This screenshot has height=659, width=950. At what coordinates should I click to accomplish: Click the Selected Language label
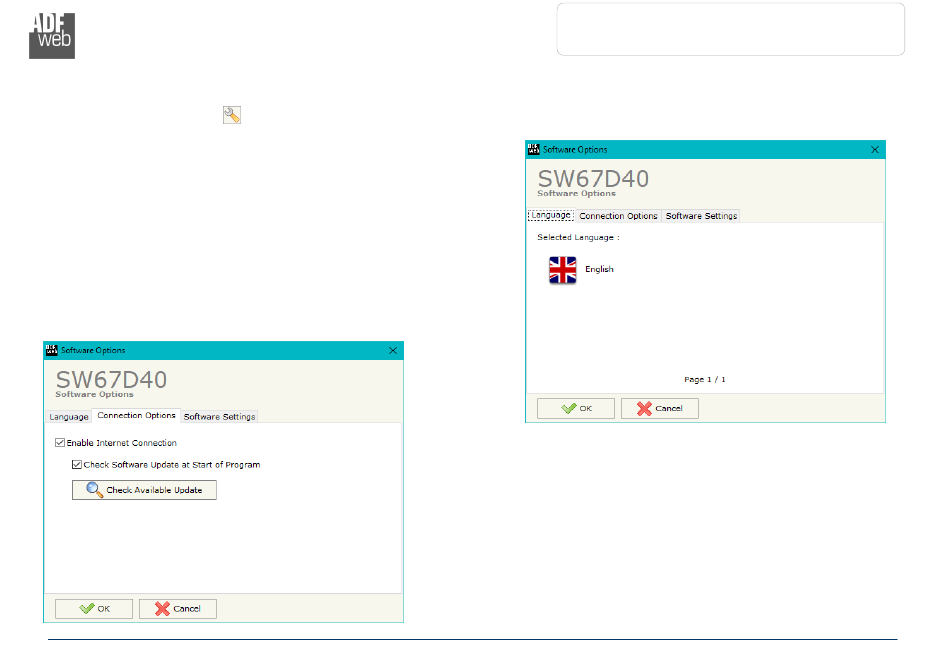point(578,237)
